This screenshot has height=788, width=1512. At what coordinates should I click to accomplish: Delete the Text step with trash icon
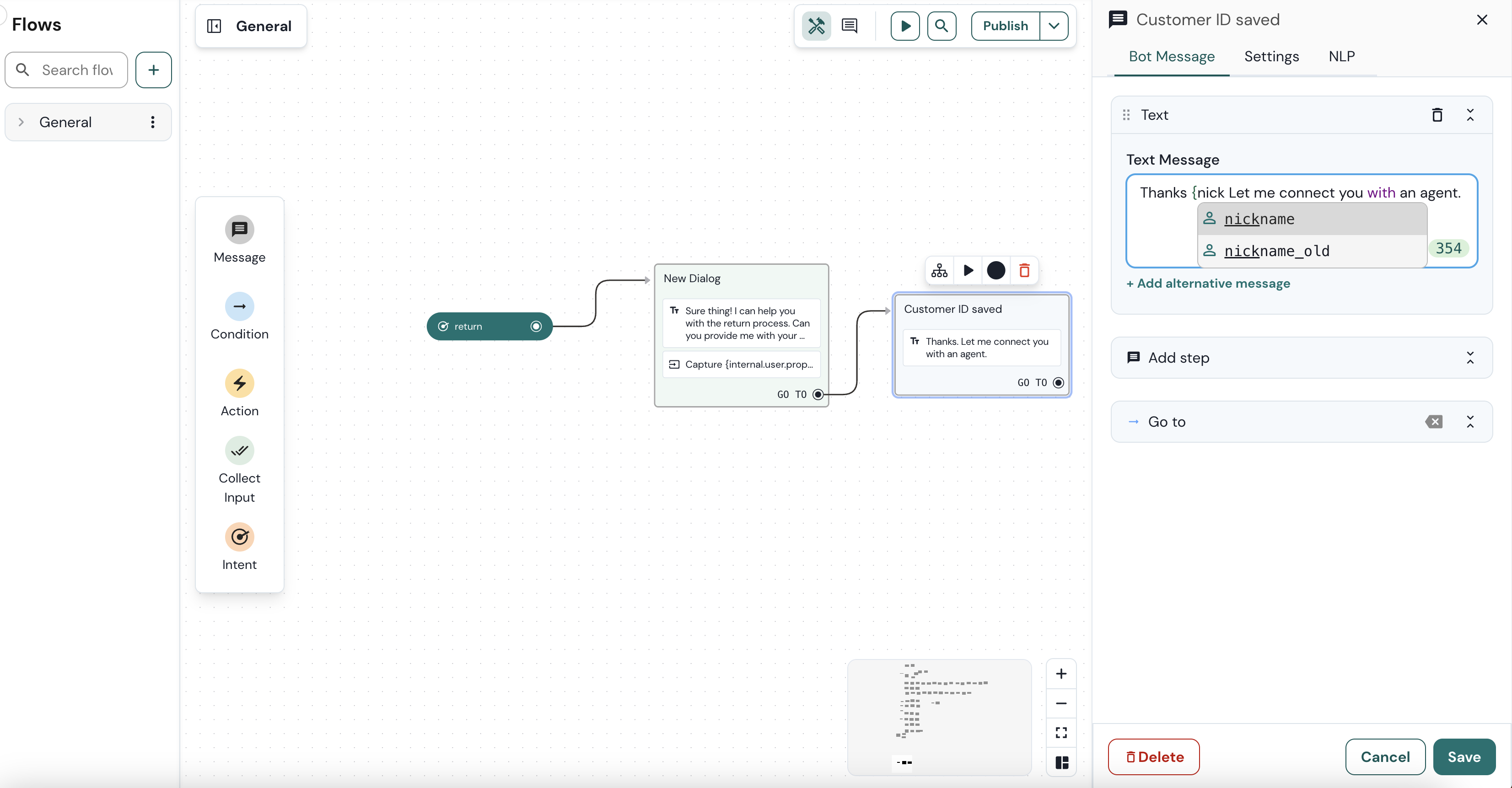pos(1437,115)
